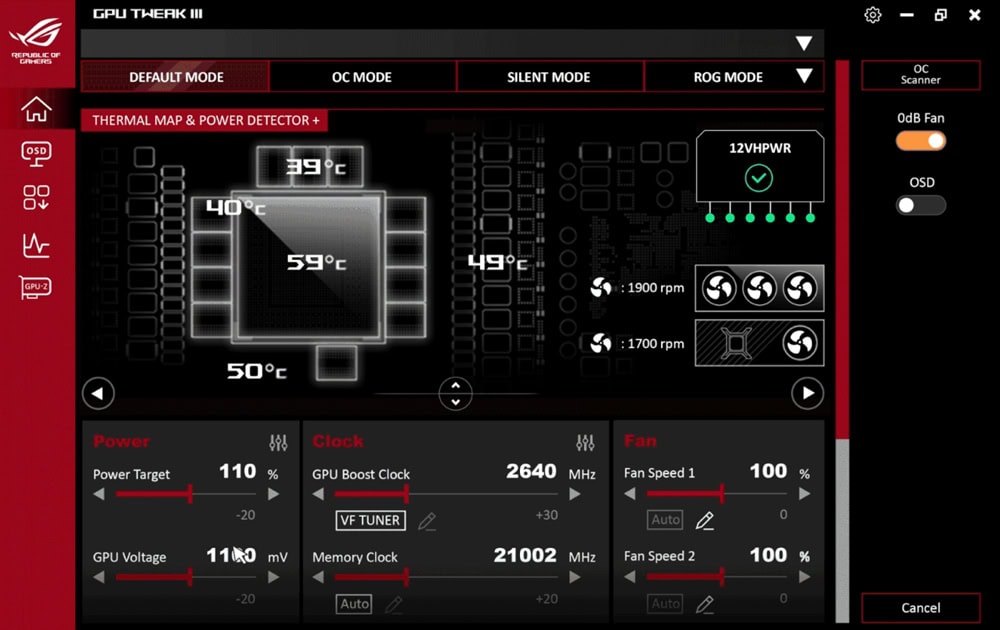Image resolution: width=1000 pixels, height=630 pixels.
Task: Click the GPU Boost Clock value 2640
Action: 531,471
